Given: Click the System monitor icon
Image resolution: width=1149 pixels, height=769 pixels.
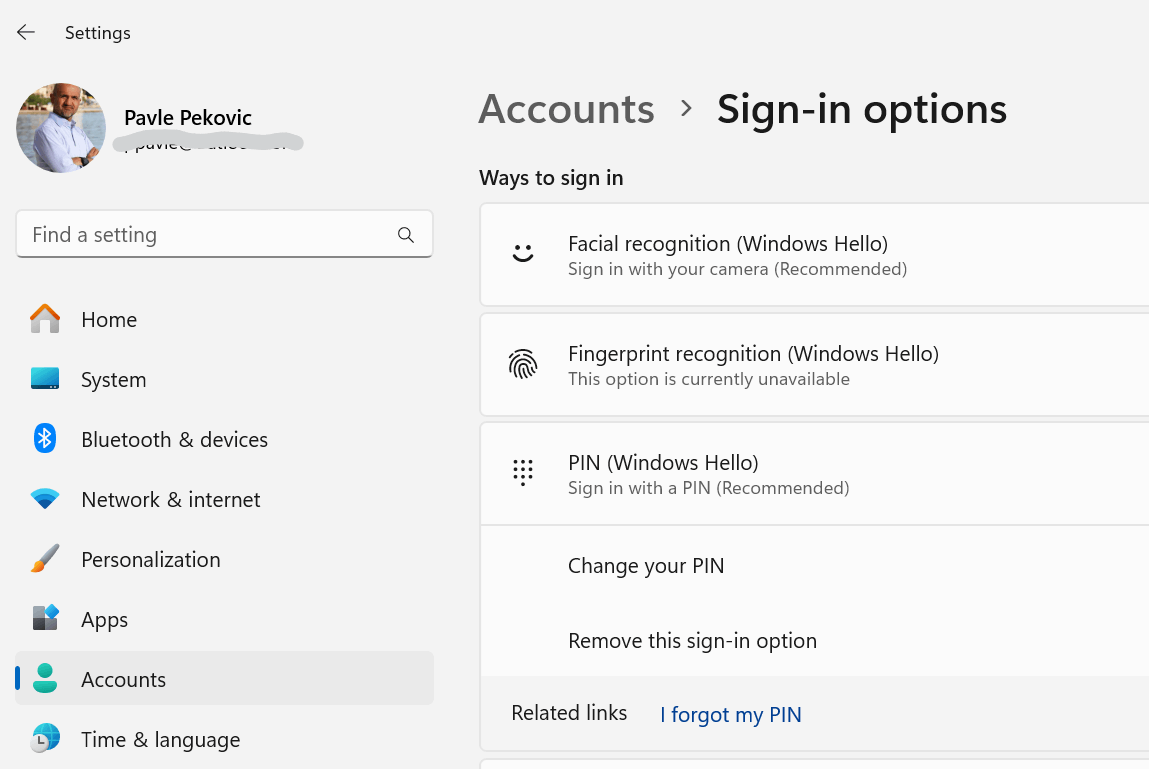Looking at the screenshot, I should (45, 379).
